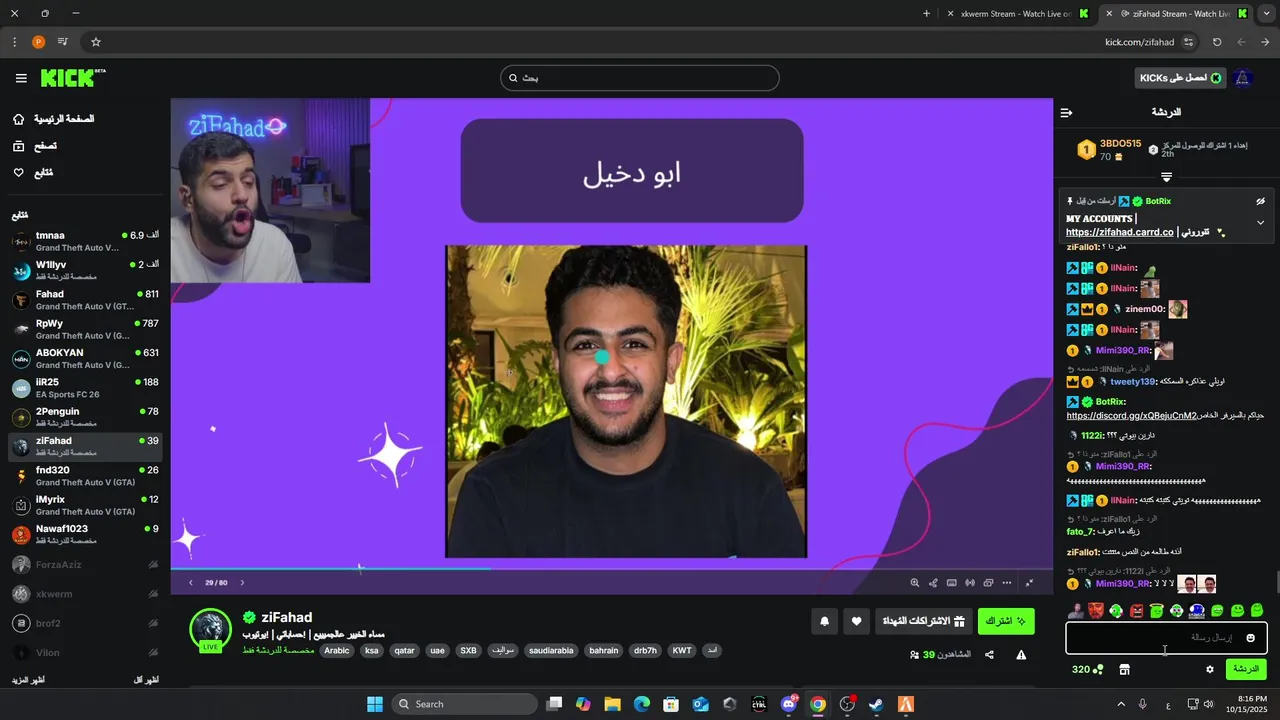
Task: Collapse the chat panel icon
Action: pos(1066,112)
